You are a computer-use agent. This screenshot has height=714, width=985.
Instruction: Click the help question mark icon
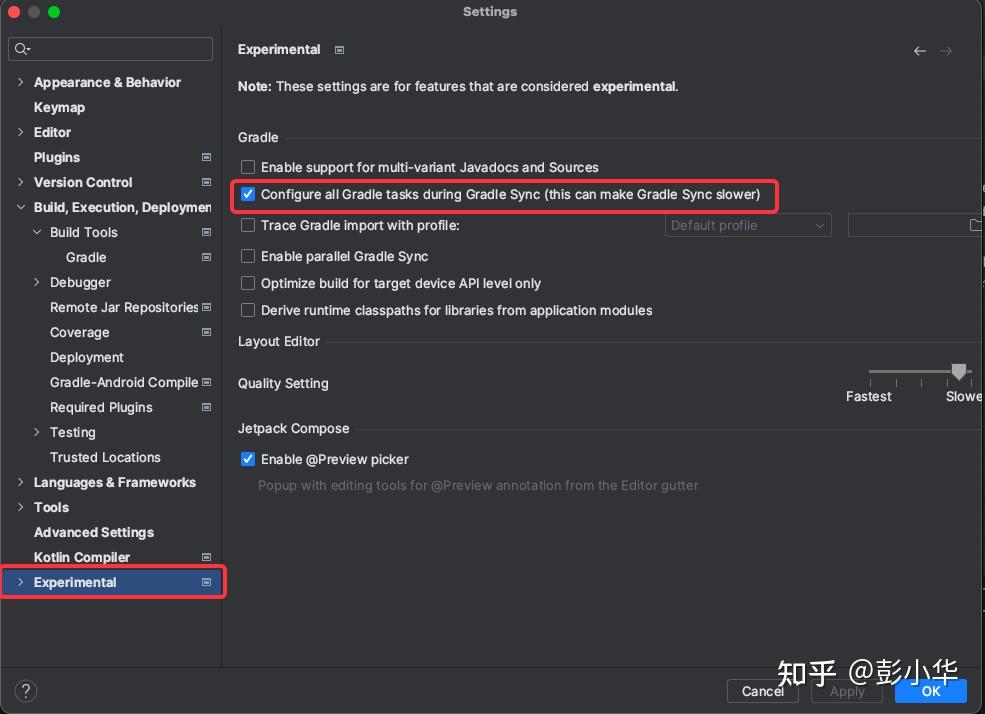coord(25,690)
